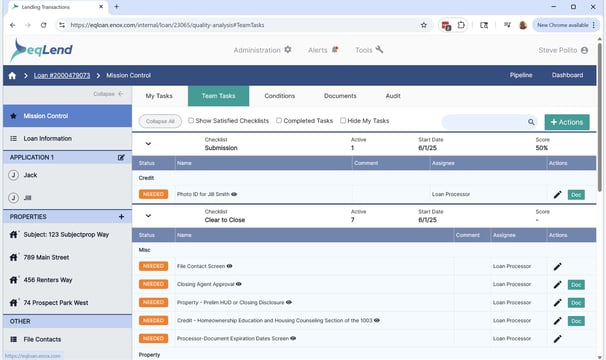The height and width of the screenshot is (360, 606).
Task: Click the J avatar icon for Jack
Action: pyautogui.click(x=14, y=175)
